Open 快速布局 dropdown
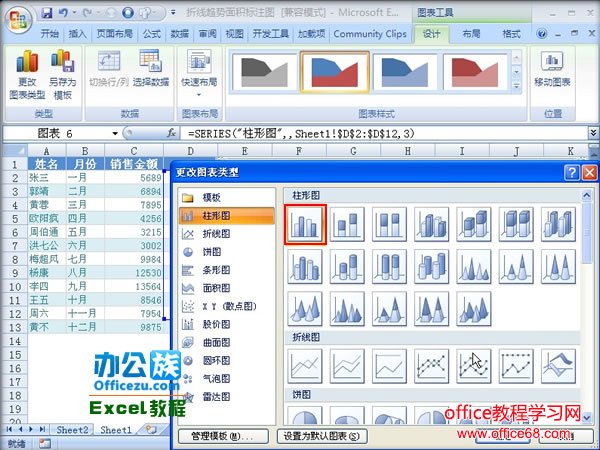600x450 pixels. [199, 73]
